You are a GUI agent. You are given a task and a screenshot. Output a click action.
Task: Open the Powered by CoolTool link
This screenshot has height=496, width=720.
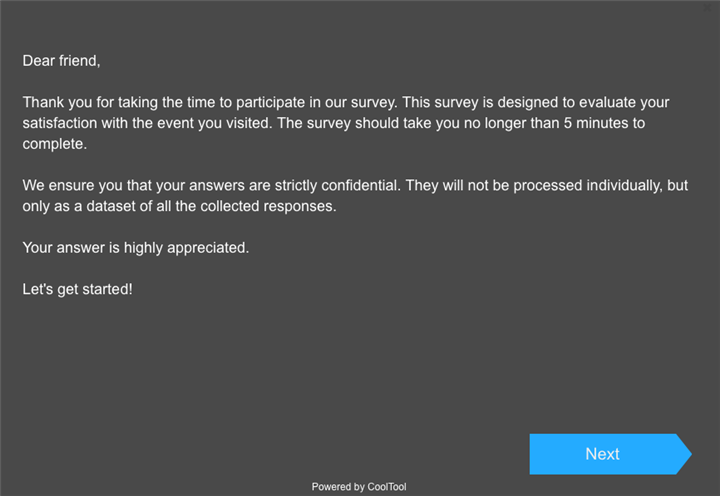coord(359,487)
